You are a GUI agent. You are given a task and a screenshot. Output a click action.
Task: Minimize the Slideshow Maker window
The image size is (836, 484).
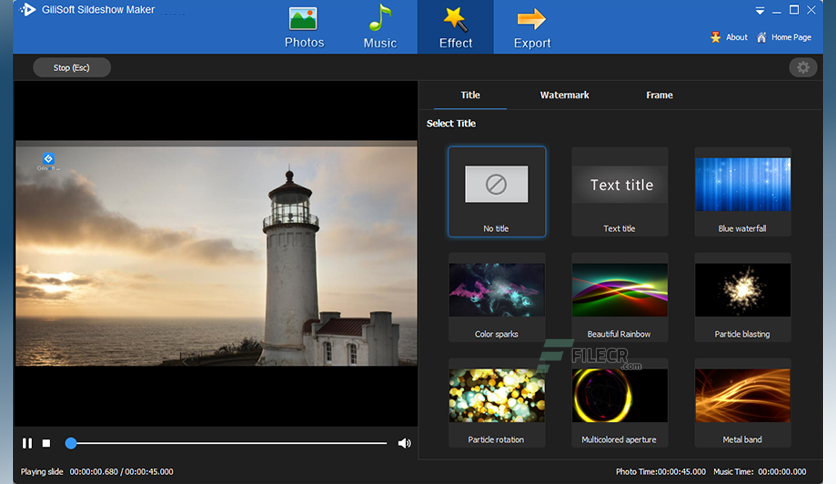pos(777,11)
